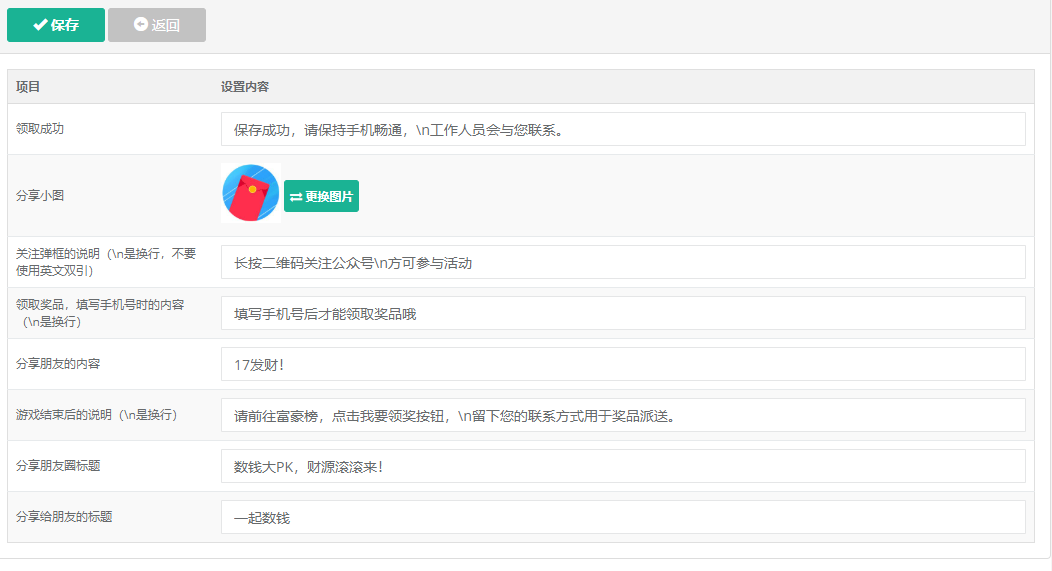Click the 分享给朋友的标题 row label
Viewport: 1052px width, 571px height.
pos(64,516)
